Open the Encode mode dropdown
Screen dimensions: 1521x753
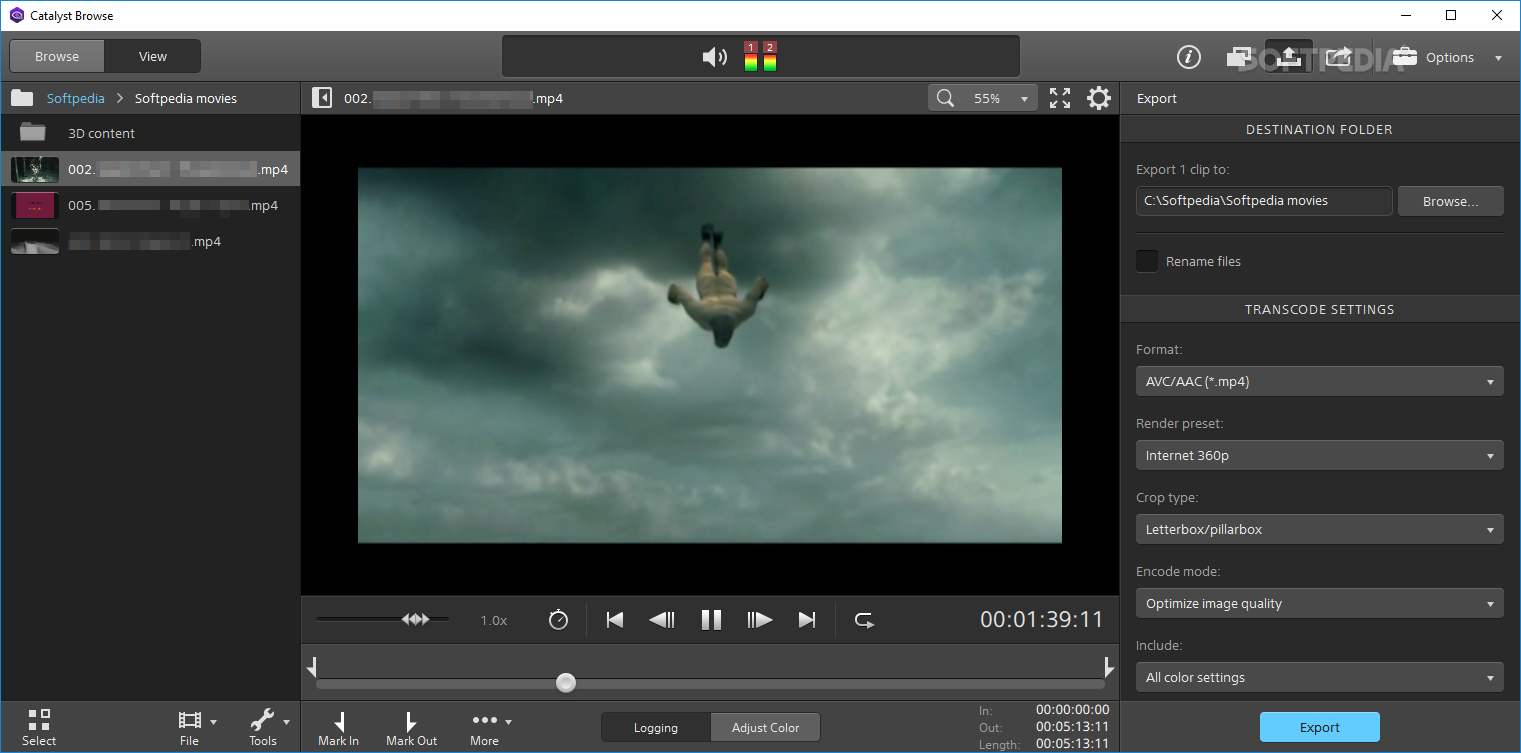pos(1319,603)
